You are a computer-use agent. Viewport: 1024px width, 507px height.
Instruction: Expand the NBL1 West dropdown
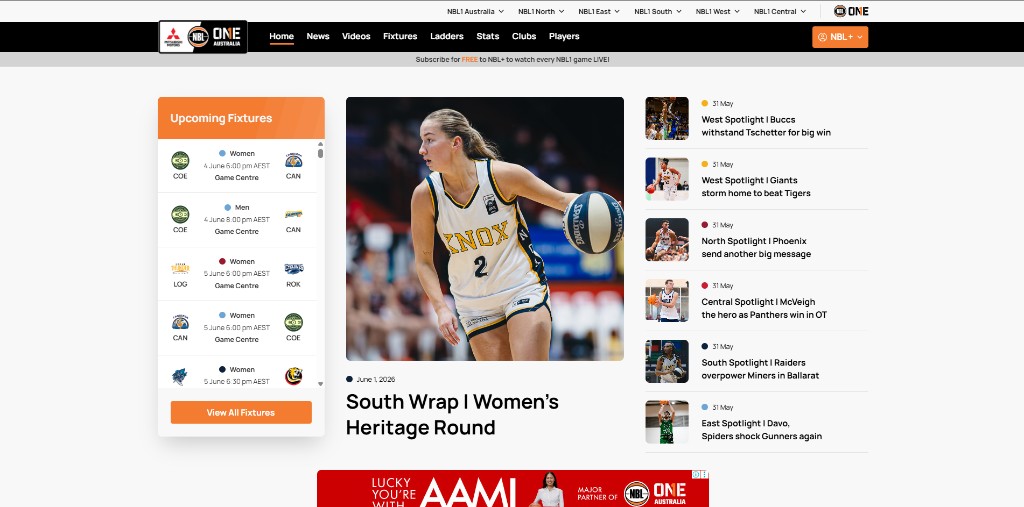click(718, 11)
